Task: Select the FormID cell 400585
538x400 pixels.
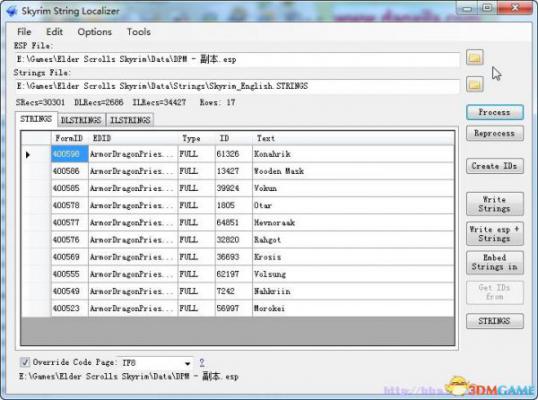Action: pos(70,188)
